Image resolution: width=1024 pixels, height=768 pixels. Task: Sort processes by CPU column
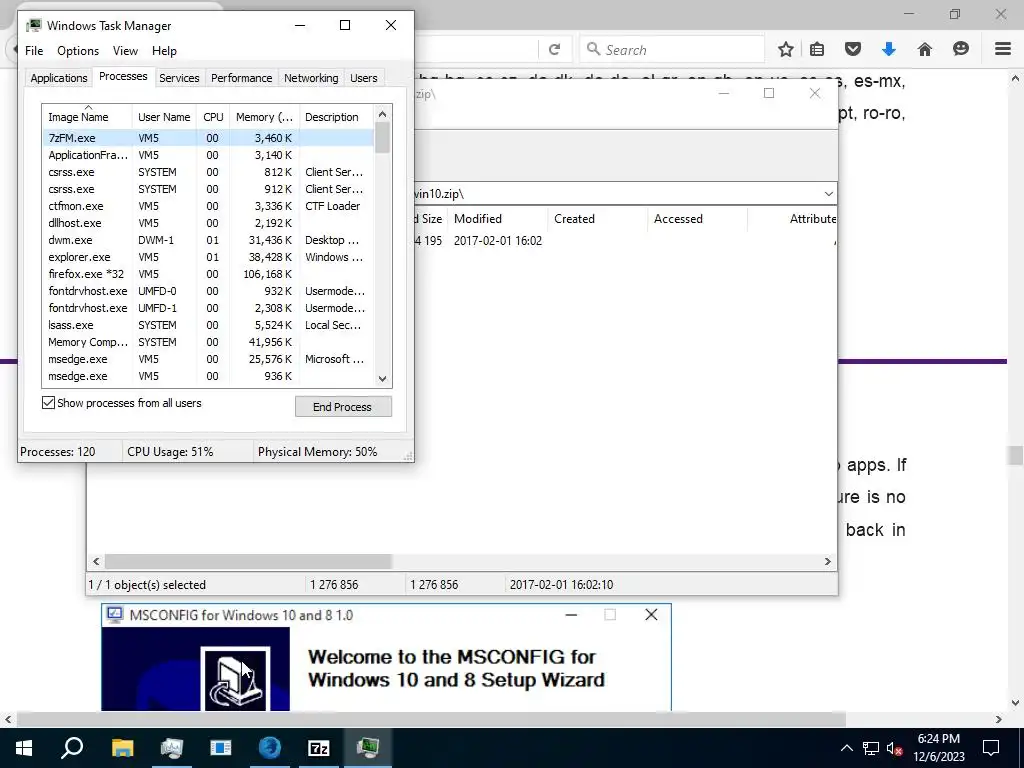(213, 117)
